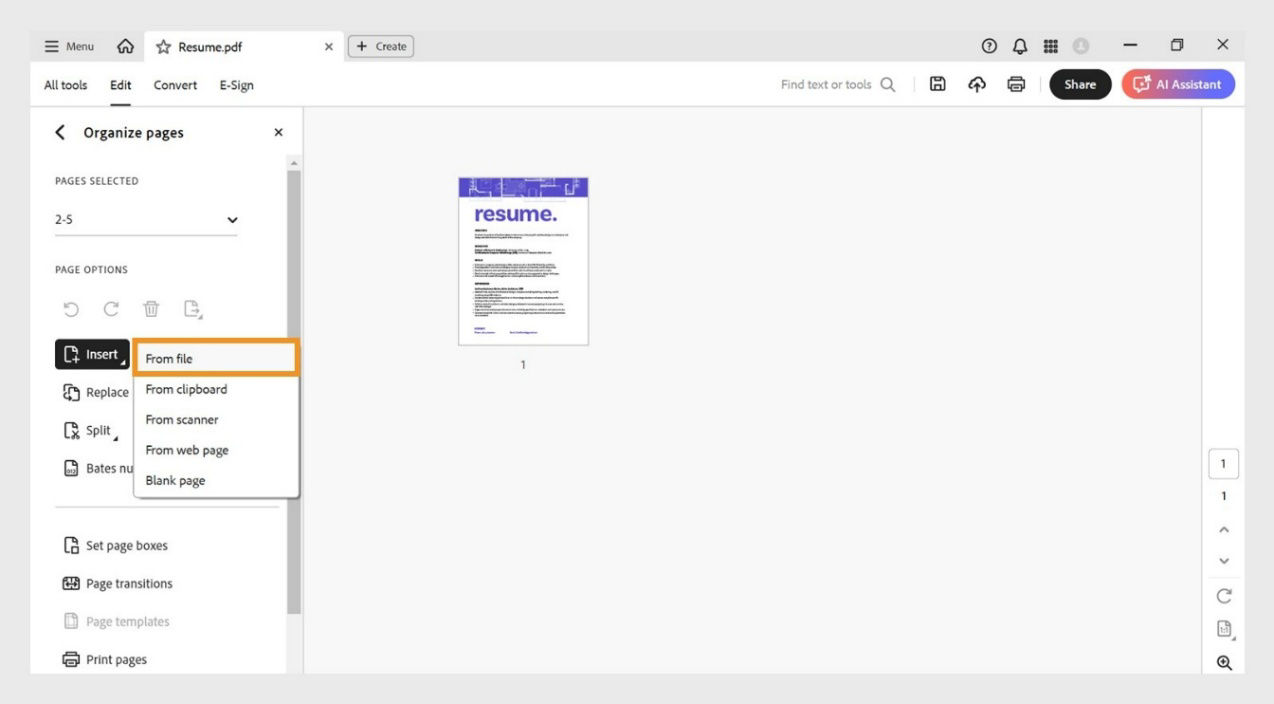Select 'From file' in the Insert menu
Viewport: 1274px width, 704px height.
click(x=167, y=358)
